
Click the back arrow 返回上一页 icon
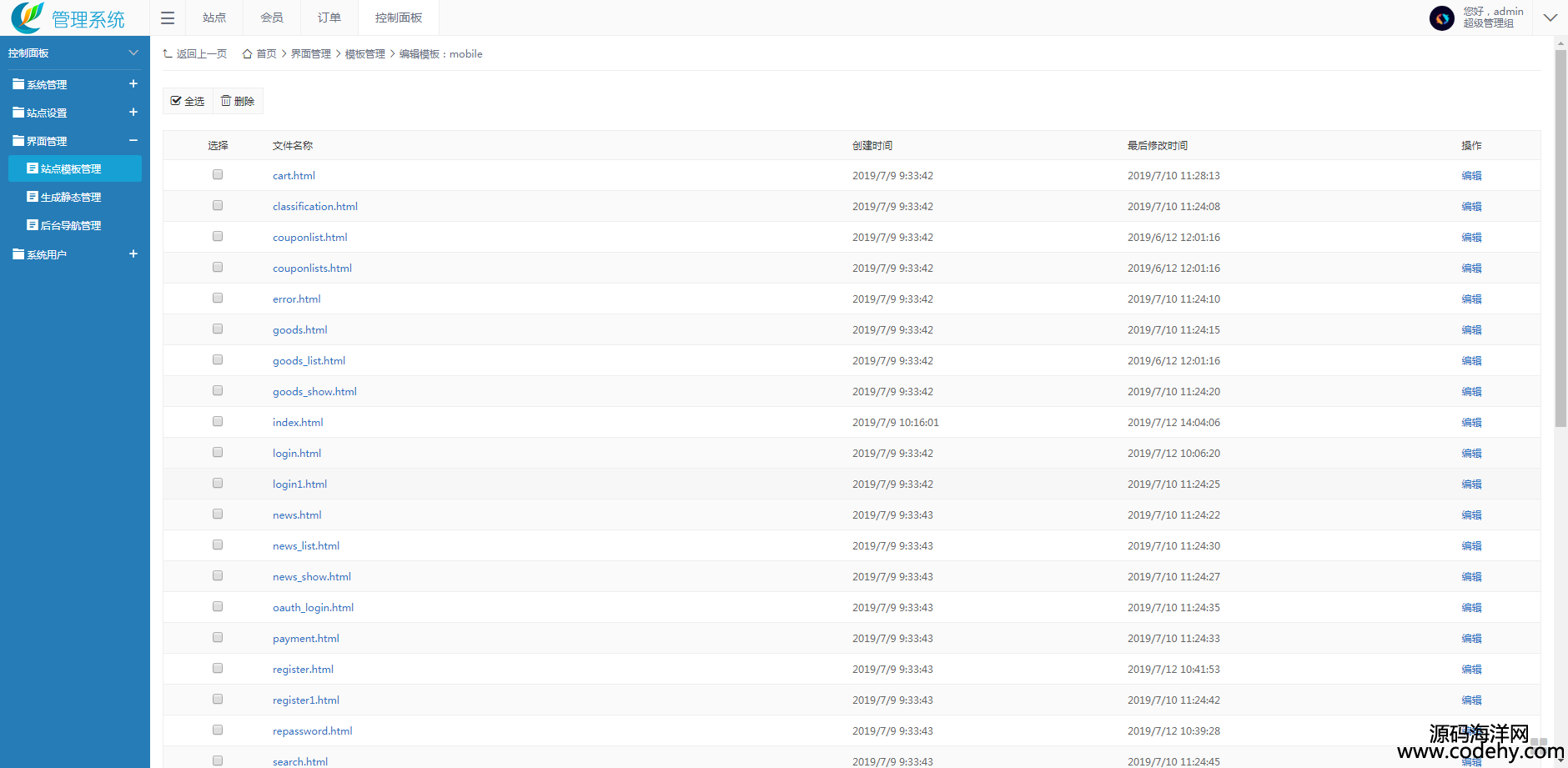[168, 54]
